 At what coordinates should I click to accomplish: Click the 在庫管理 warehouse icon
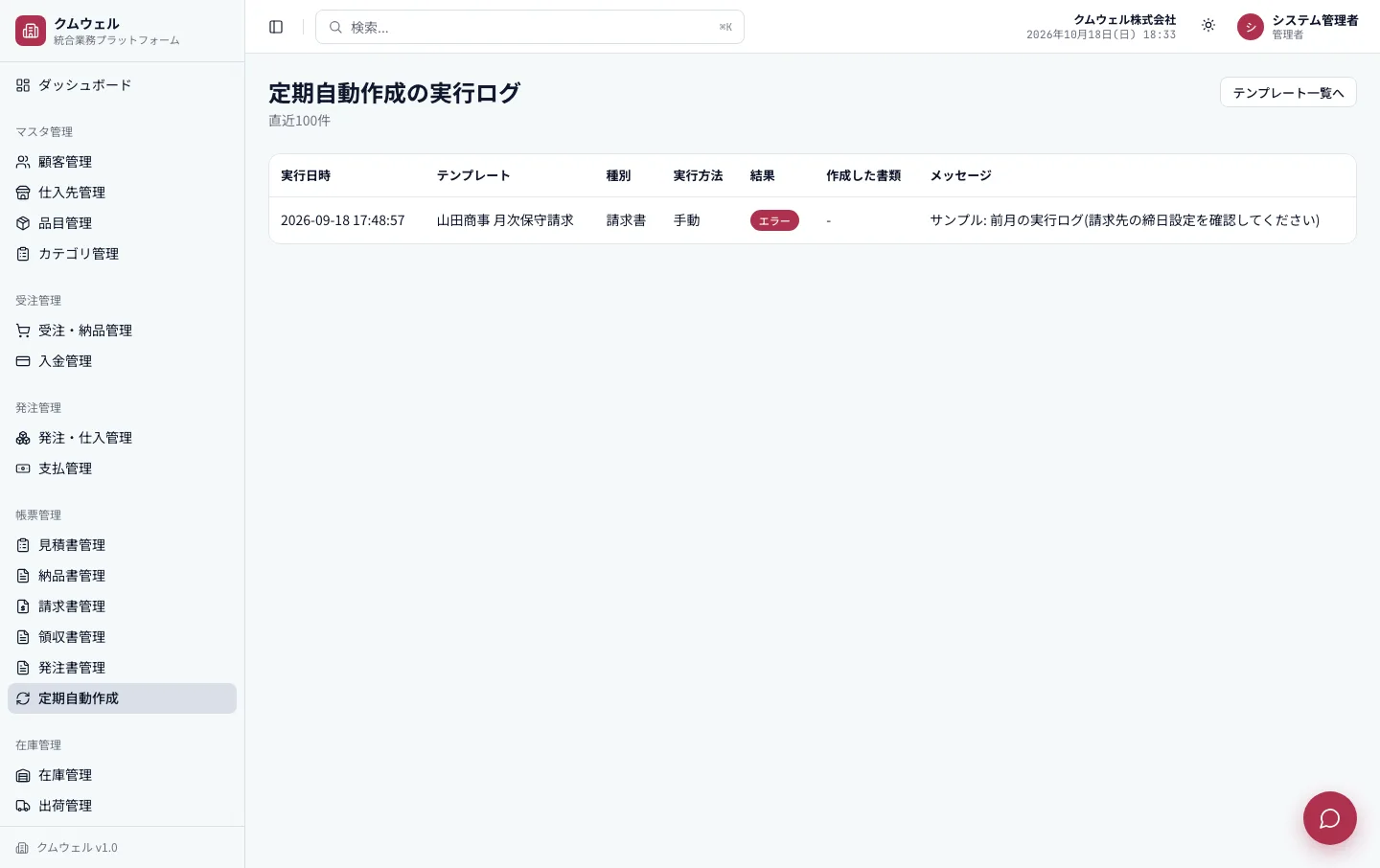23,775
